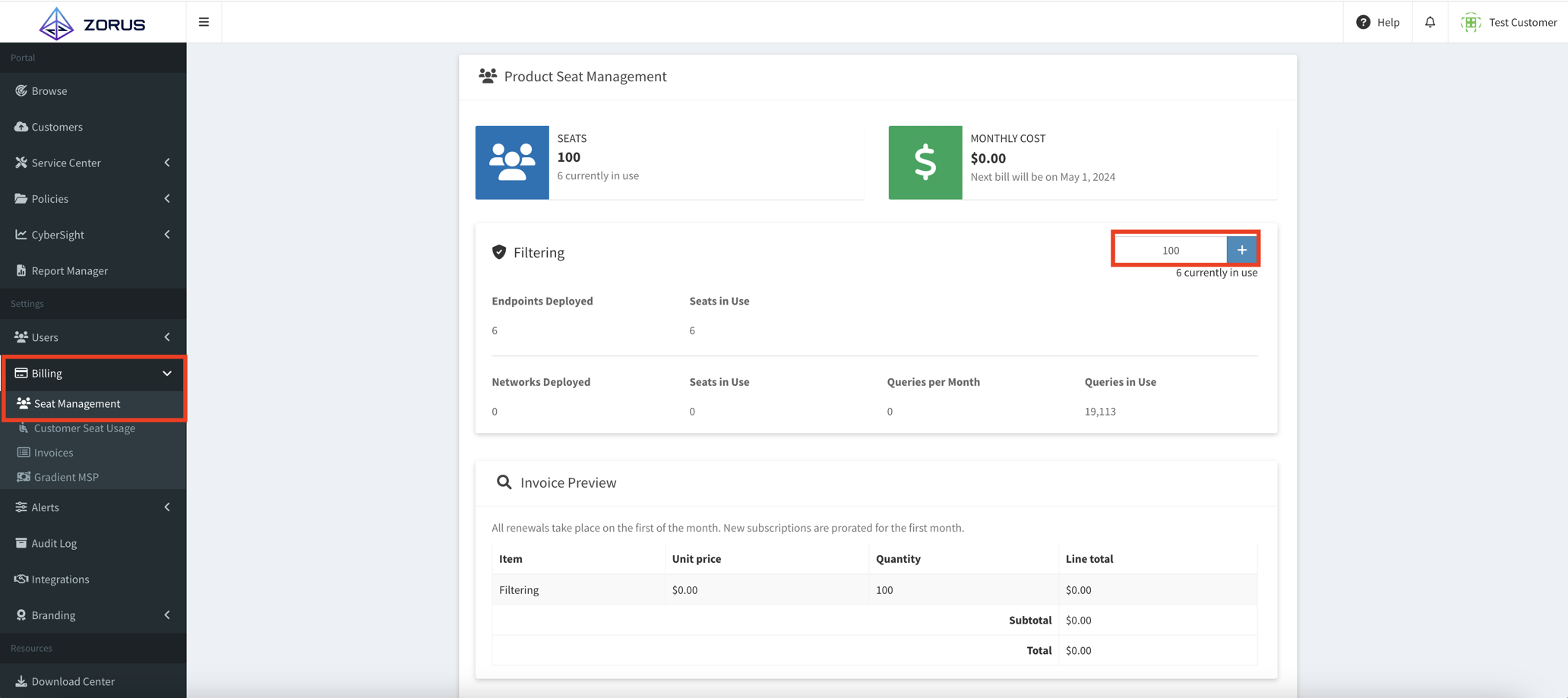Click the Help button
The width and height of the screenshot is (1568, 698).
1378,22
